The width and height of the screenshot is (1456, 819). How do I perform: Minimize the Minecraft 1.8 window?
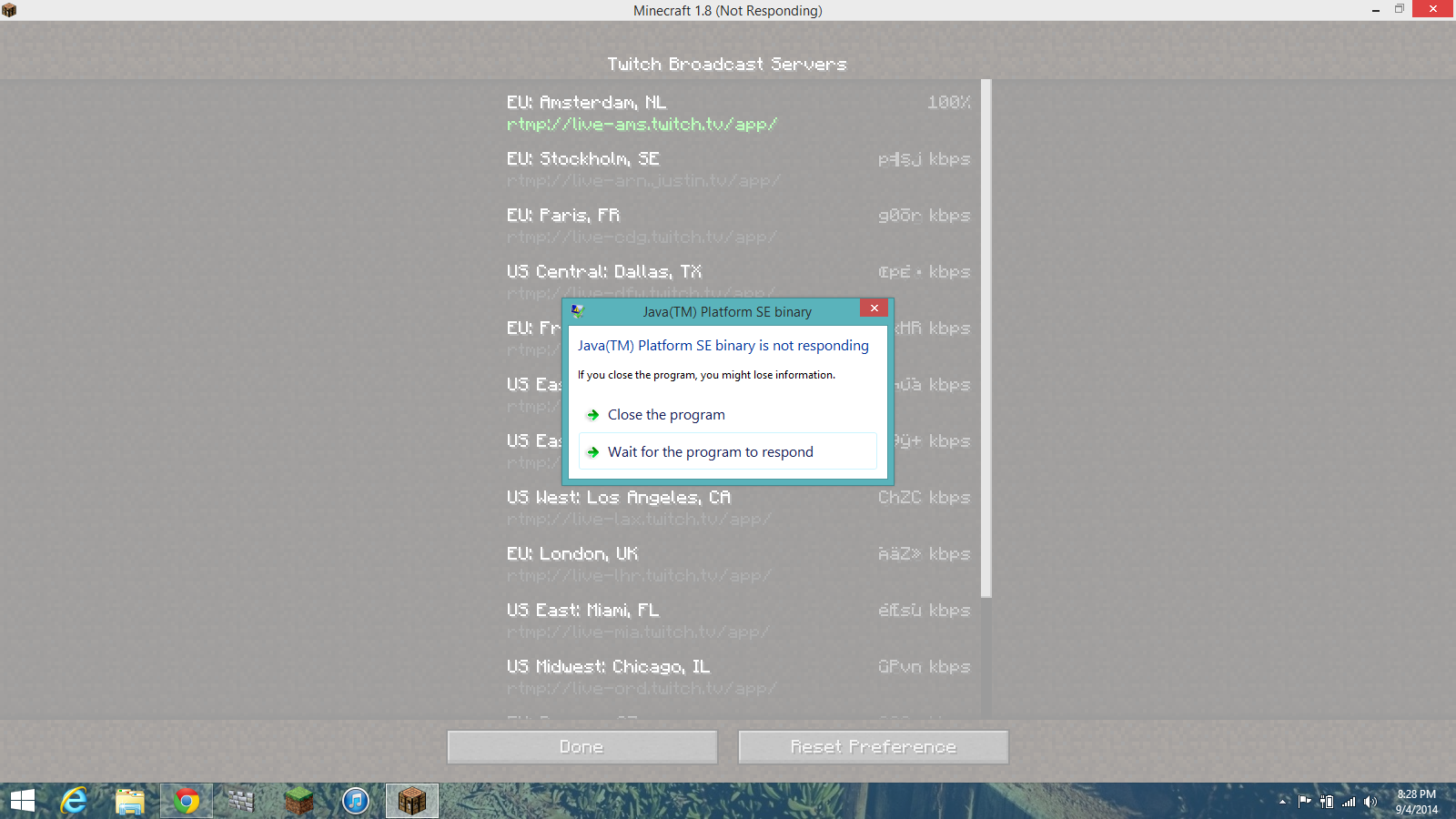click(1376, 10)
